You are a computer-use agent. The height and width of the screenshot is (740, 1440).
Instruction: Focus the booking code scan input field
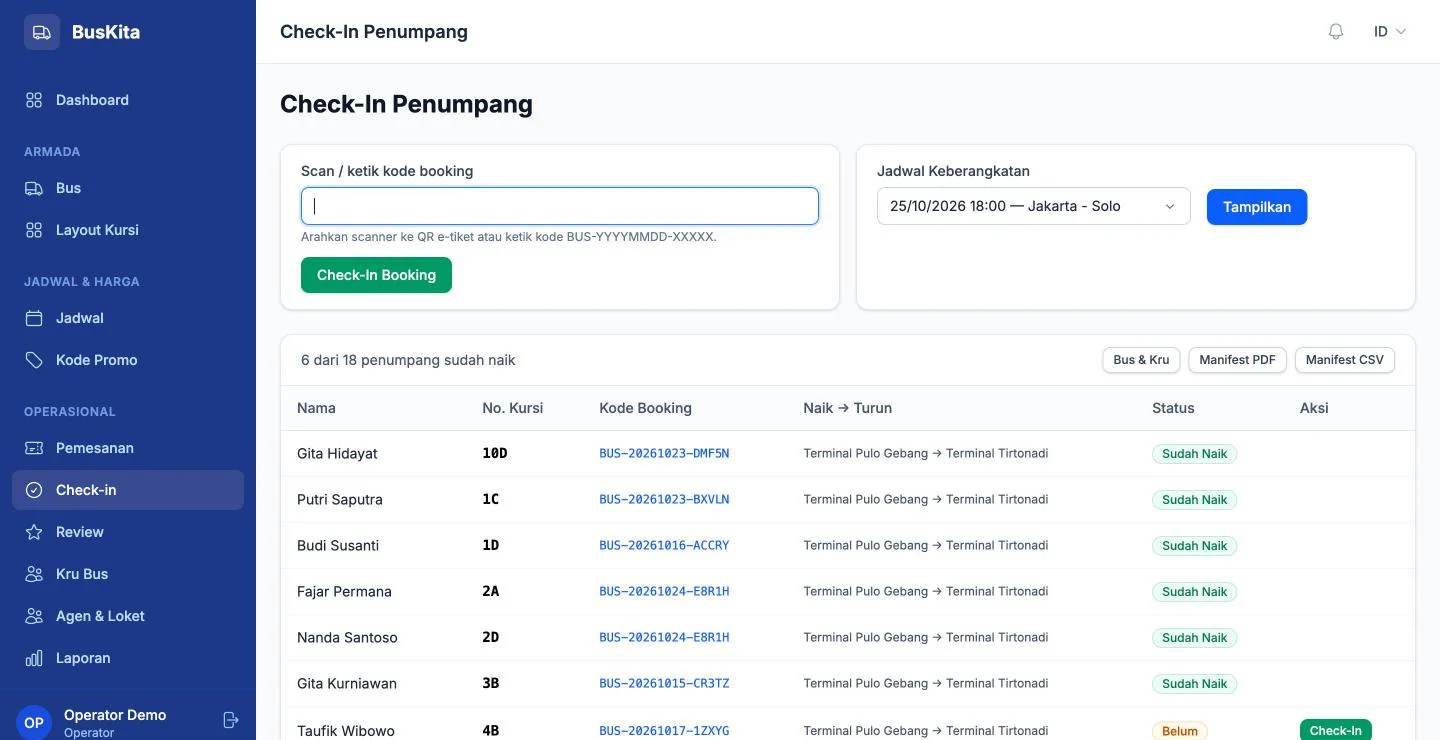click(560, 206)
